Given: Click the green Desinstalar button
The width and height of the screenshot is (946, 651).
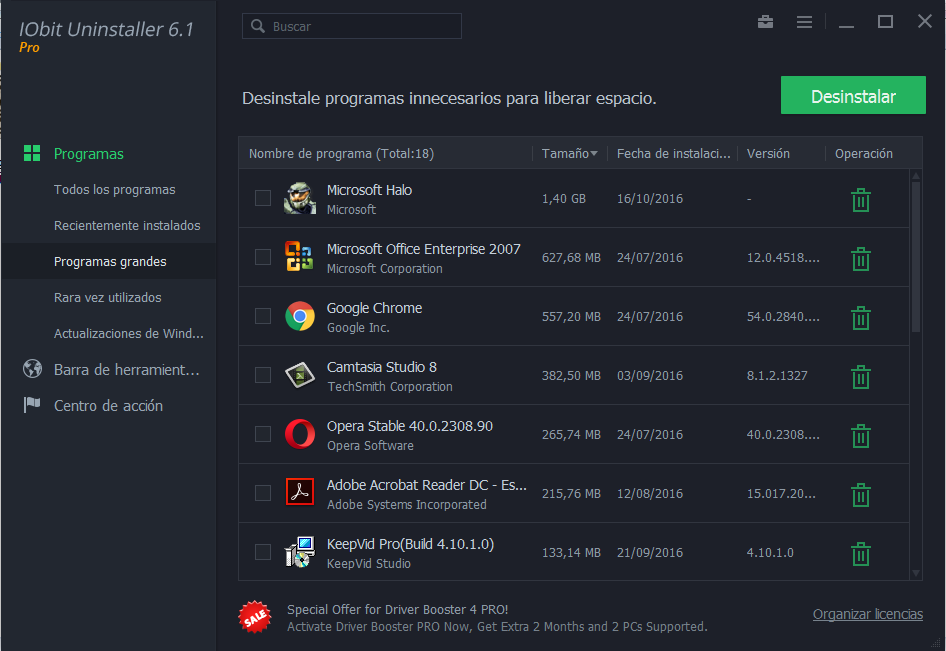Looking at the screenshot, I should pyautogui.click(x=853, y=95).
